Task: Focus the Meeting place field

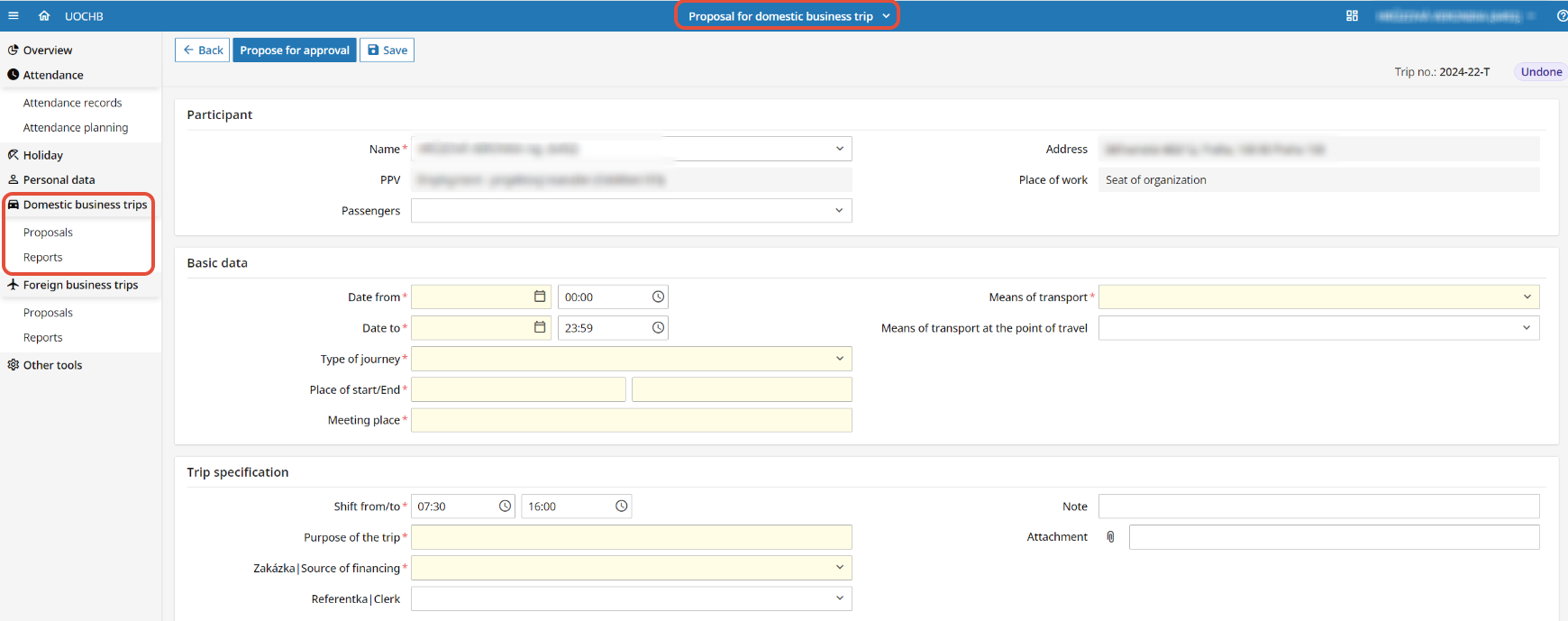Action: tap(632, 420)
